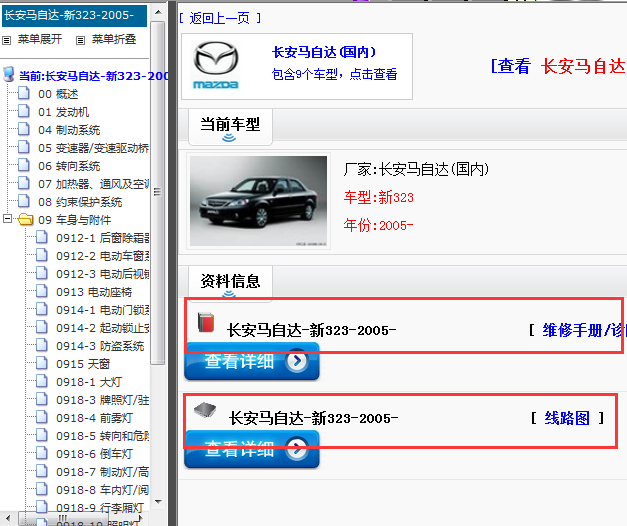The width and height of the screenshot is (627, 526).
Task: Click page icon of 0914-3 防盗系统
Action: (42, 345)
